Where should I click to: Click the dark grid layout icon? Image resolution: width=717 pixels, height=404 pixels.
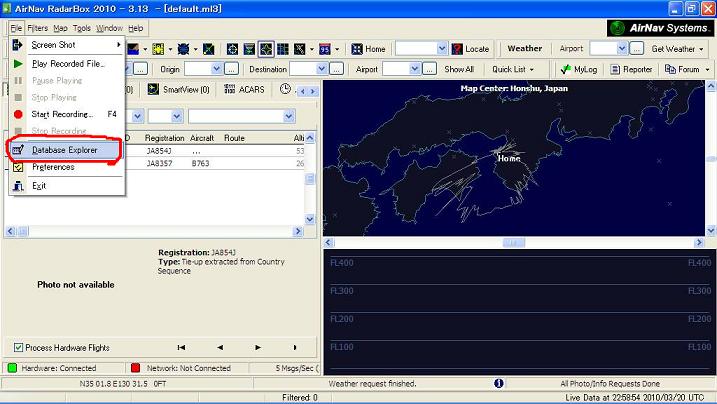pyautogui.click(x=283, y=49)
